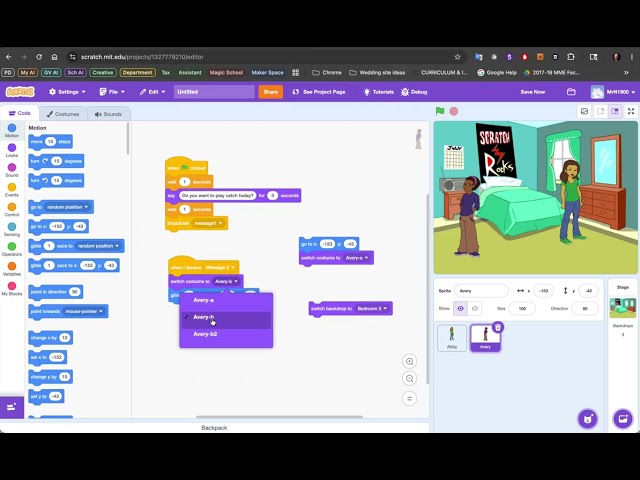The image size is (640, 480).
Task: Toggle the stage hide layout button
Action: (584, 111)
